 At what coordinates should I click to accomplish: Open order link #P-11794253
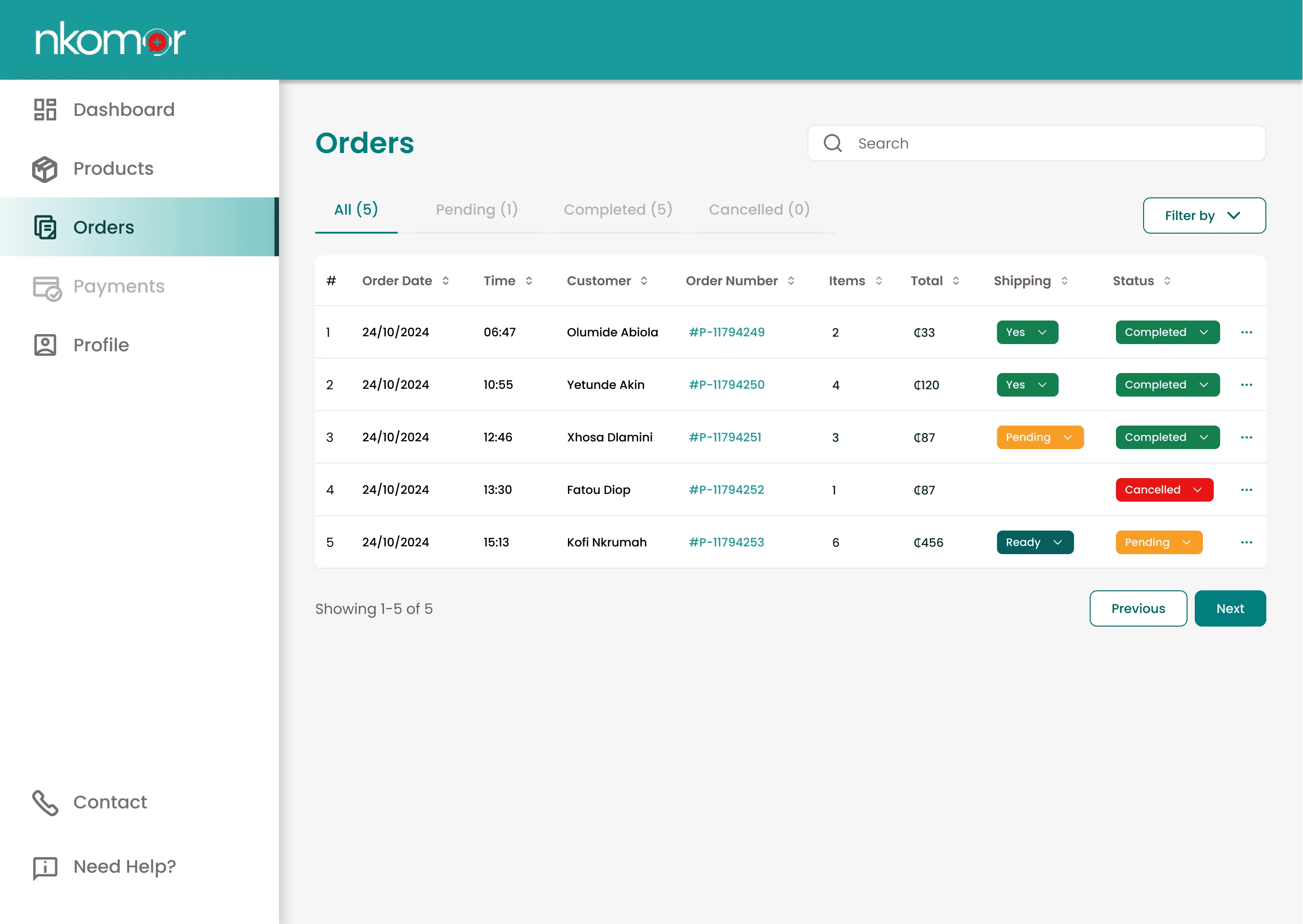[x=726, y=542]
